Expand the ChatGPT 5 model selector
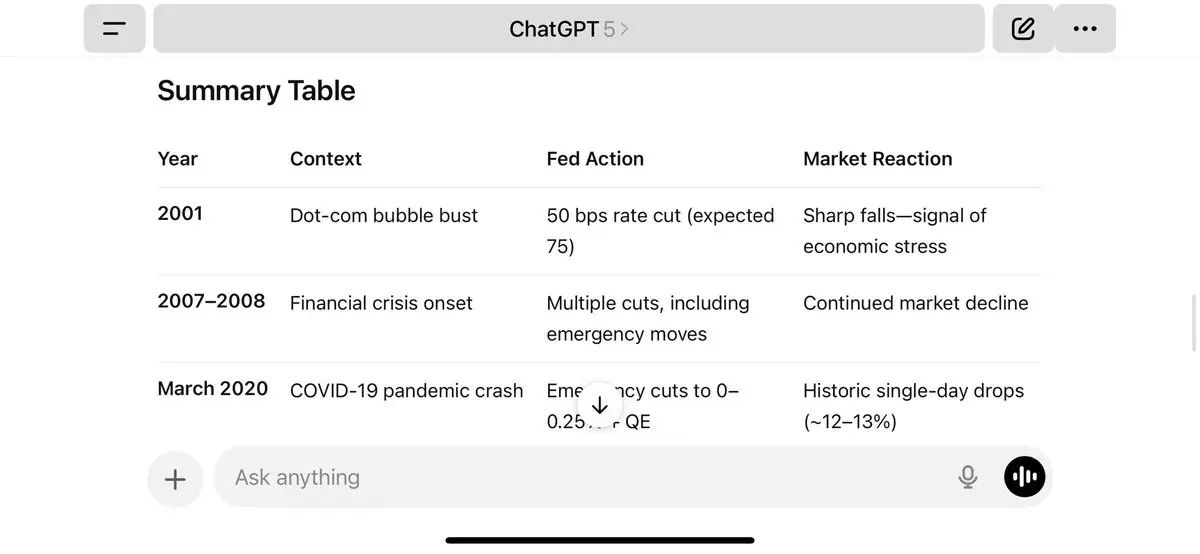This screenshot has height=554, width=1200. coord(569,28)
